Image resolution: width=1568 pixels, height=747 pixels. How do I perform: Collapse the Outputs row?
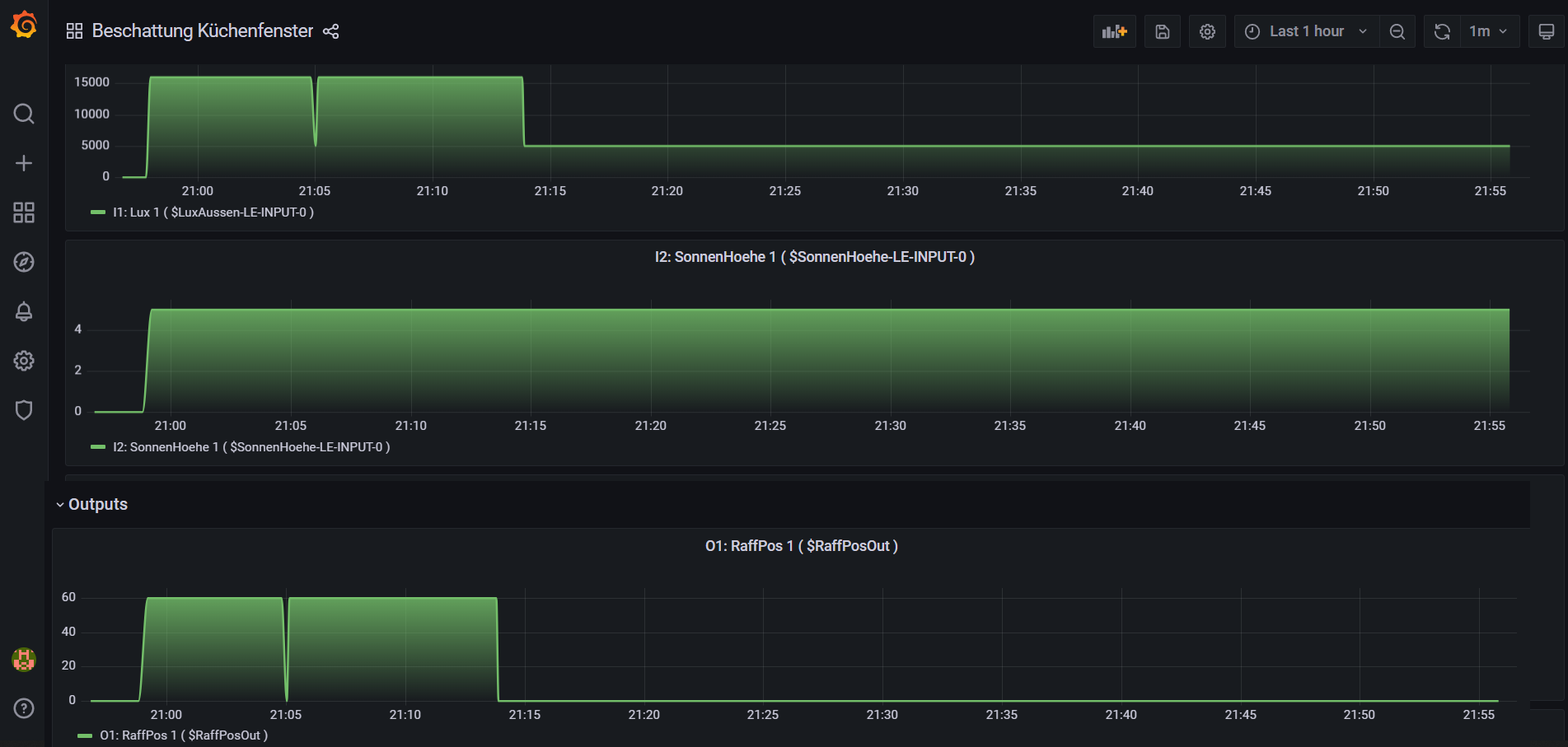(x=91, y=504)
